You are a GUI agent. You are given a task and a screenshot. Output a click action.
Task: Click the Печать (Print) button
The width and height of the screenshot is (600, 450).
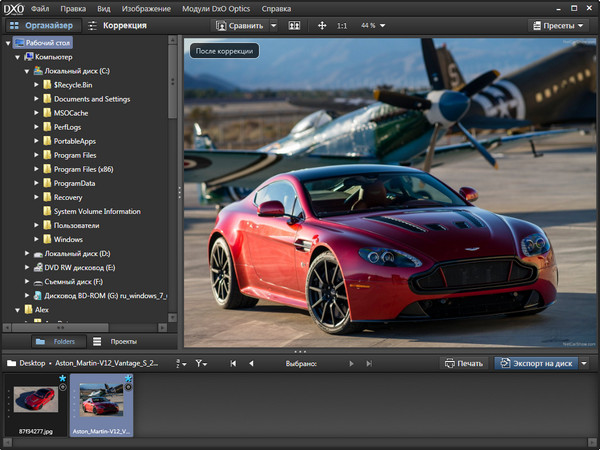(465, 363)
